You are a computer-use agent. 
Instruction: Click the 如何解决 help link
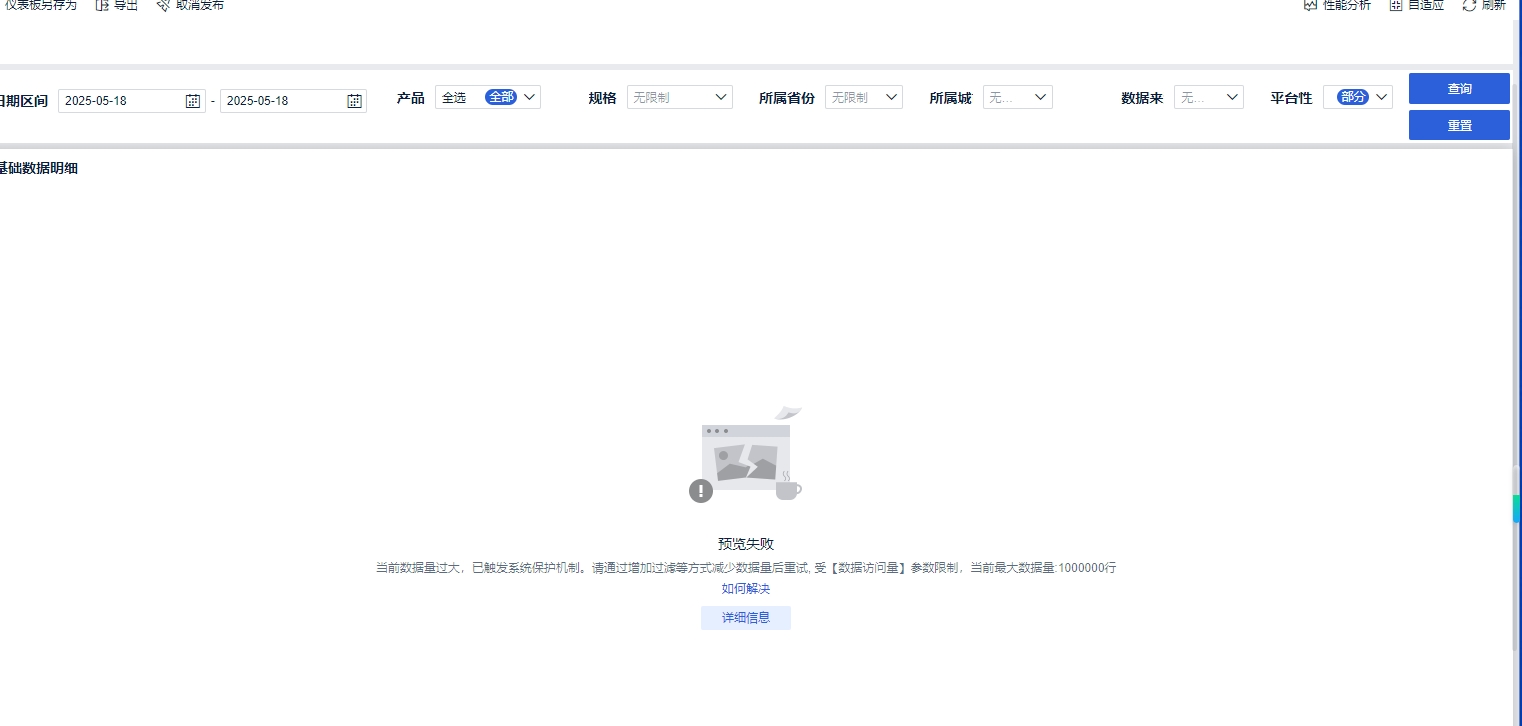[x=746, y=588]
